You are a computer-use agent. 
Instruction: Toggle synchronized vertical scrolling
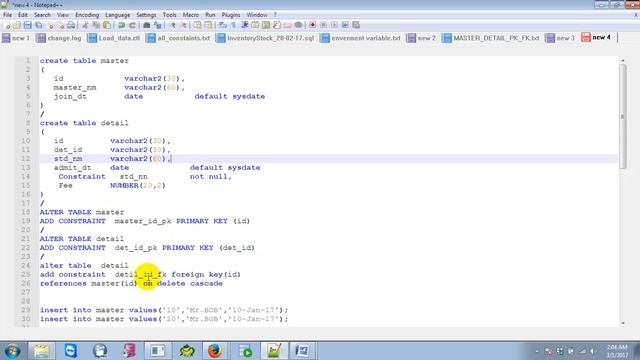tap(198, 25)
